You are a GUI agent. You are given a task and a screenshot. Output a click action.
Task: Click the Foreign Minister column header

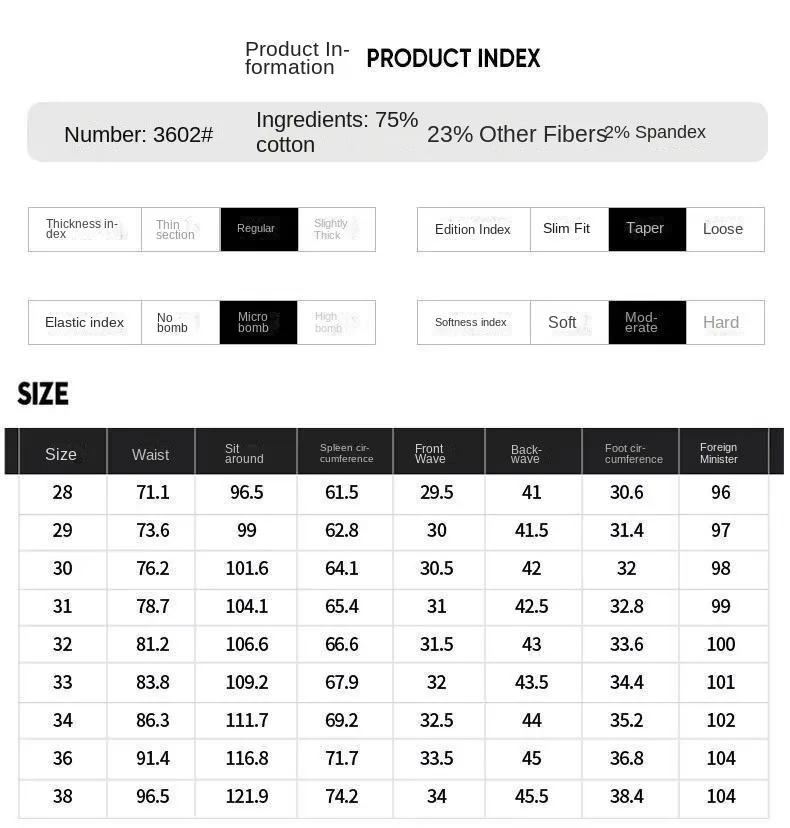[x=723, y=452]
